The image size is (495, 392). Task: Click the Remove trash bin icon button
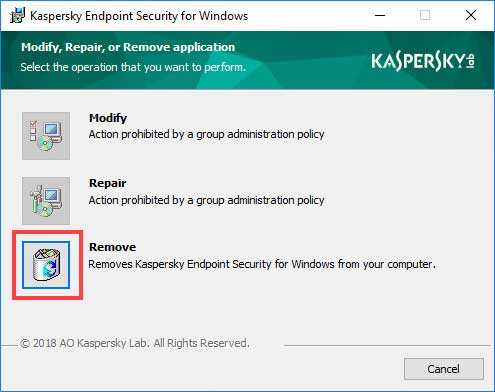point(46,265)
